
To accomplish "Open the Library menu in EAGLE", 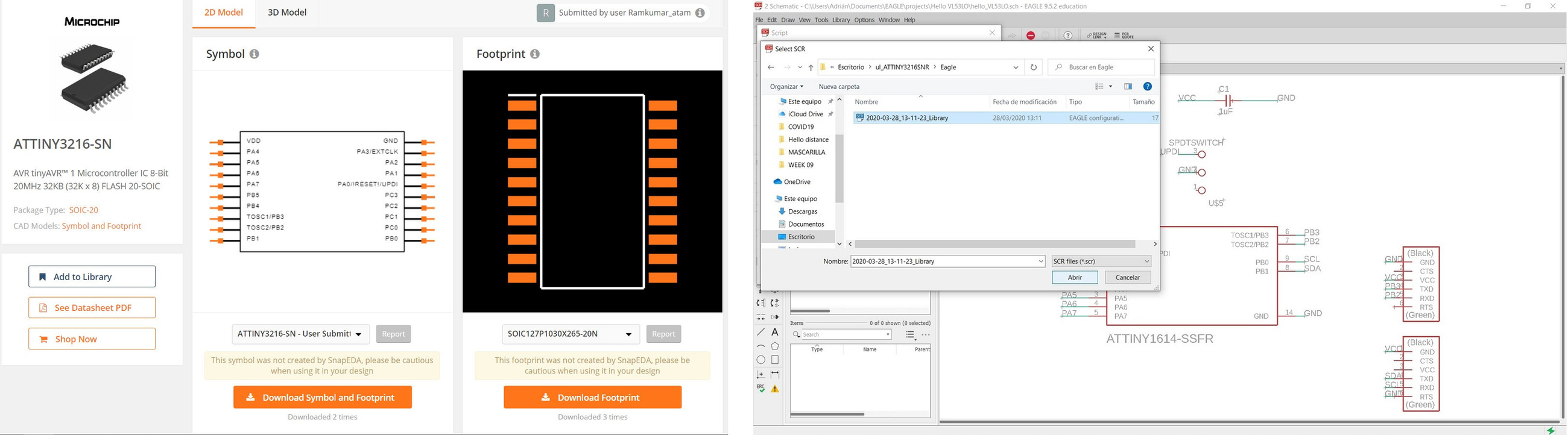I will 841,20.
